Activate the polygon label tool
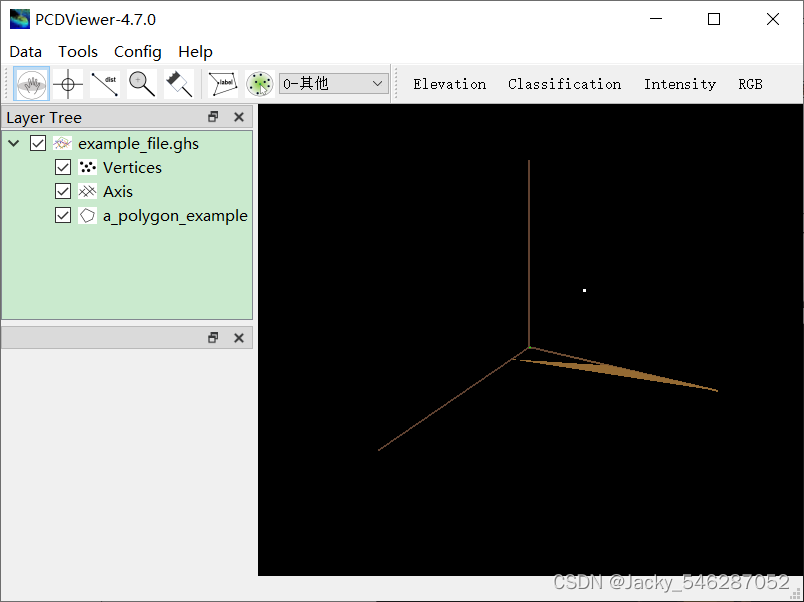This screenshot has width=804, height=602. [223, 84]
